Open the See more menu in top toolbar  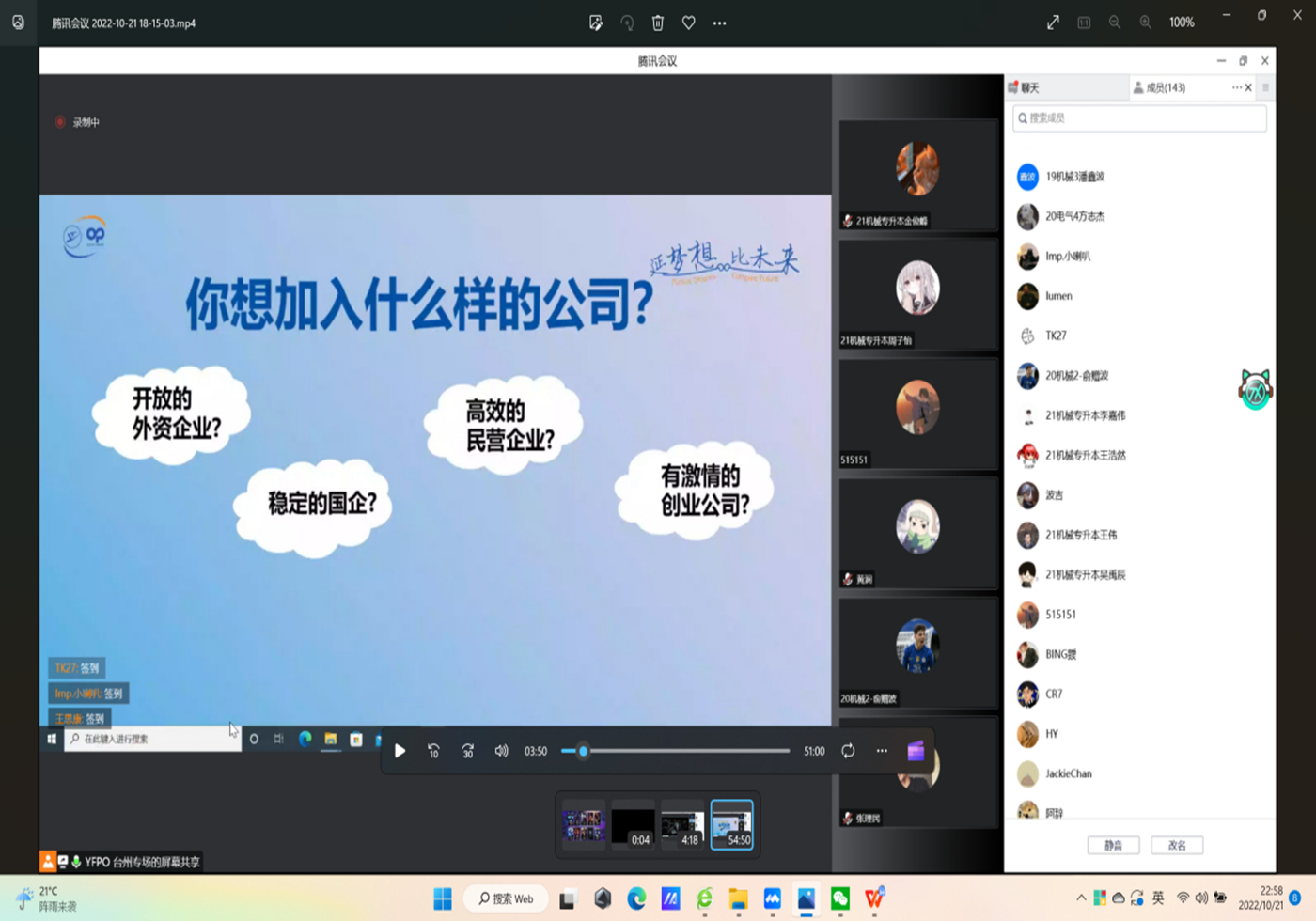click(x=720, y=23)
